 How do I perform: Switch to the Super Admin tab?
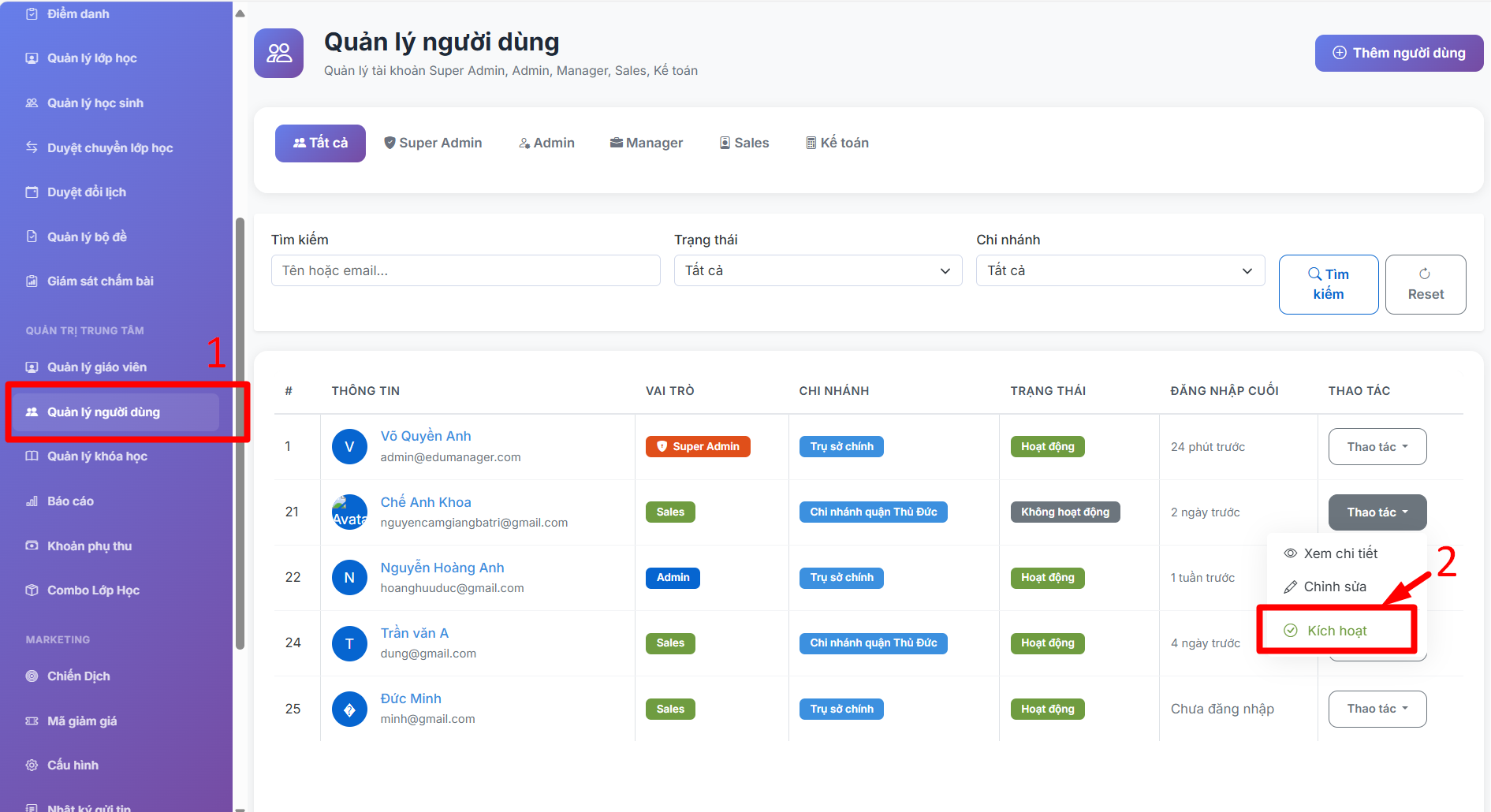point(433,143)
